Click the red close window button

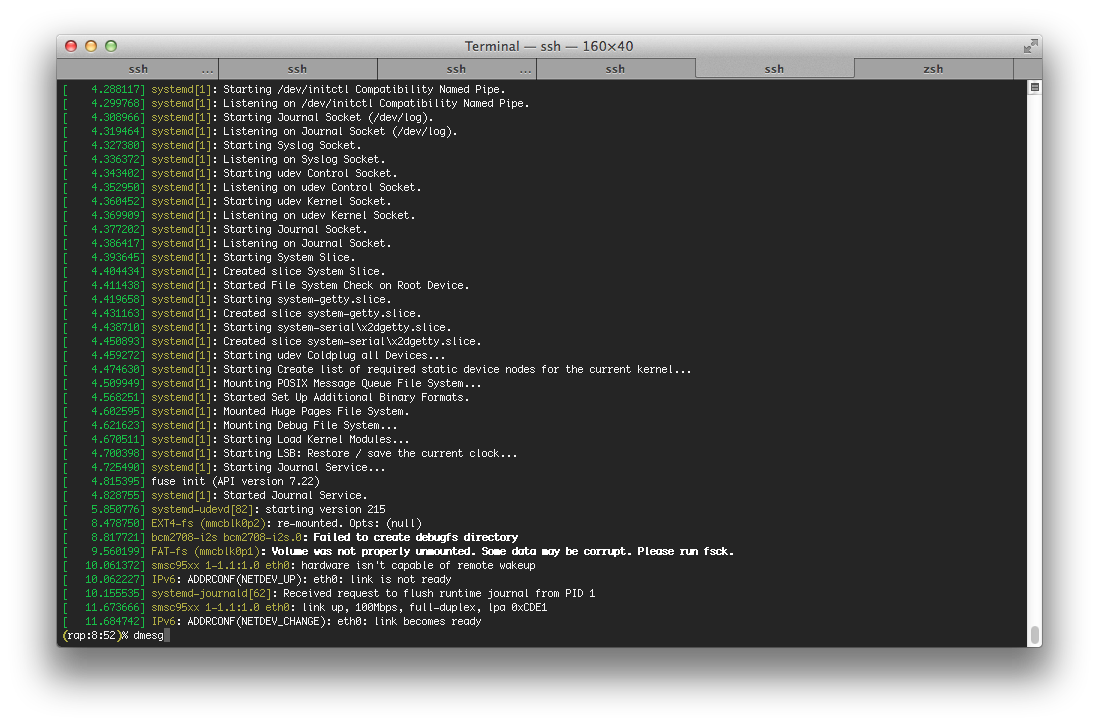point(71,46)
